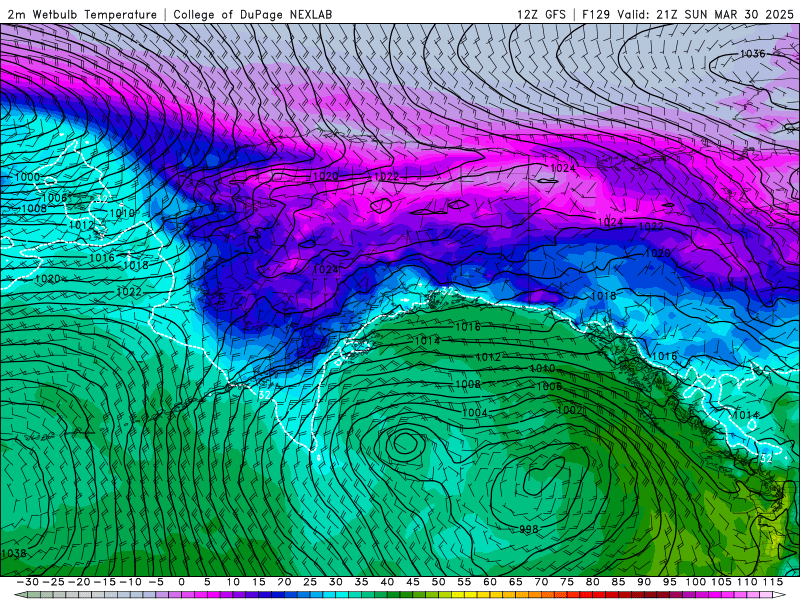The height and width of the screenshot is (600, 800).
Task: Select the 1036 pressure contour label
Action: [752, 54]
